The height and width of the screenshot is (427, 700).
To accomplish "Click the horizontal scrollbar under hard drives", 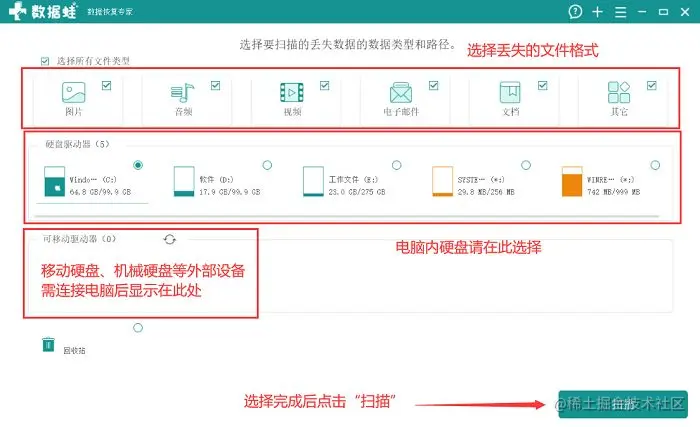I will [x=347, y=217].
